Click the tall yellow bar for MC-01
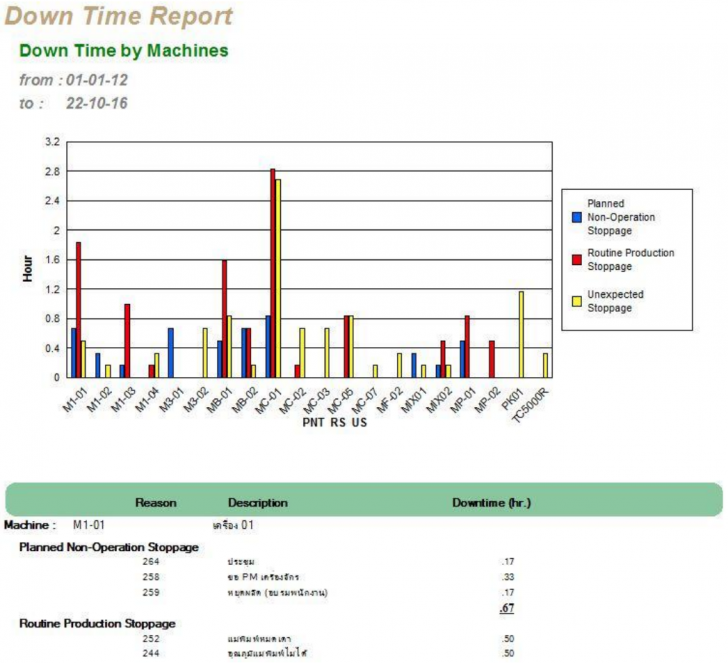 (x=278, y=279)
